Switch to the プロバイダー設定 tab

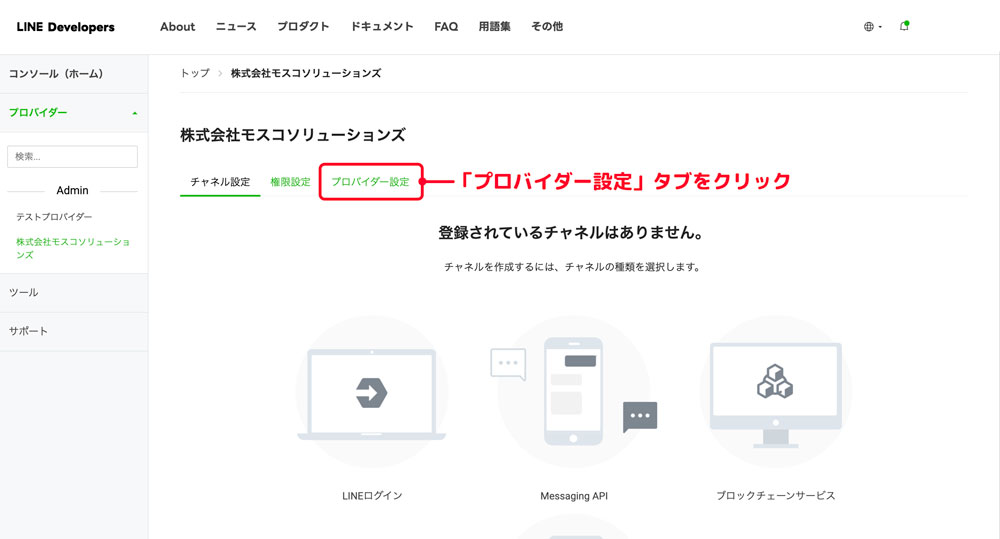(x=371, y=182)
